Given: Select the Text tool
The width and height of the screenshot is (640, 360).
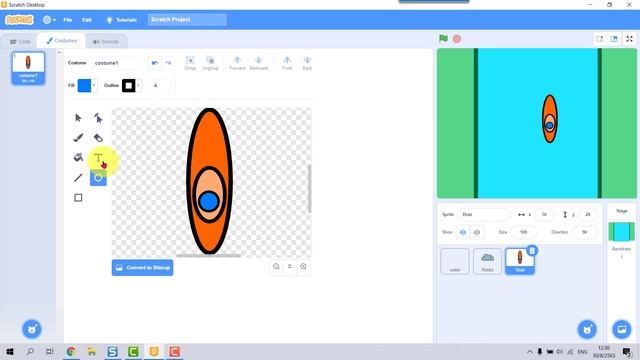Looking at the screenshot, I should point(98,158).
